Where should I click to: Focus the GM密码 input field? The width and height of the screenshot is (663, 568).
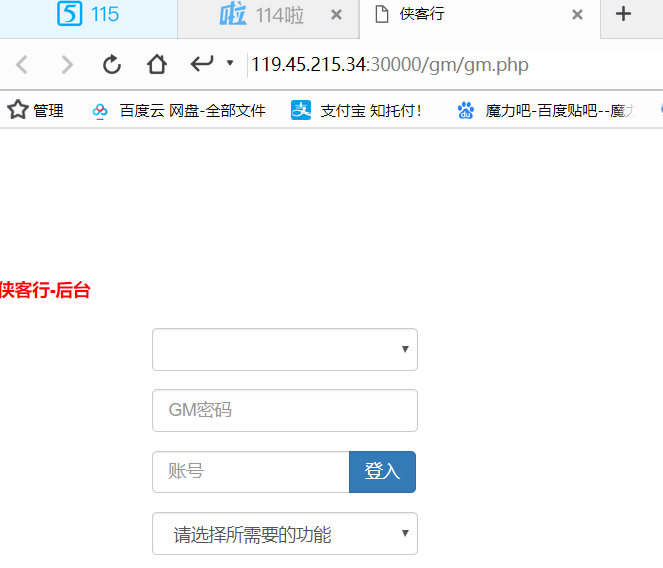[284, 410]
